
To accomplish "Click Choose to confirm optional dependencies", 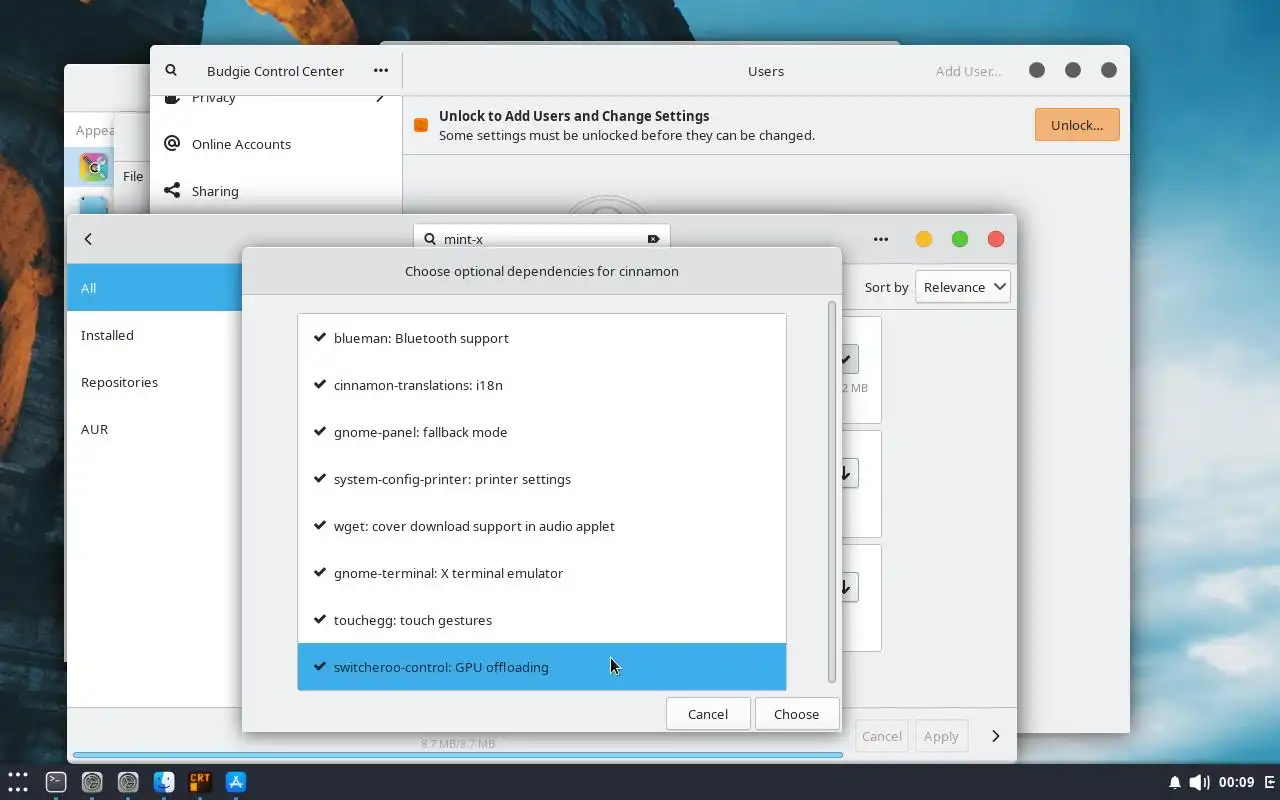I will pos(796,714).
